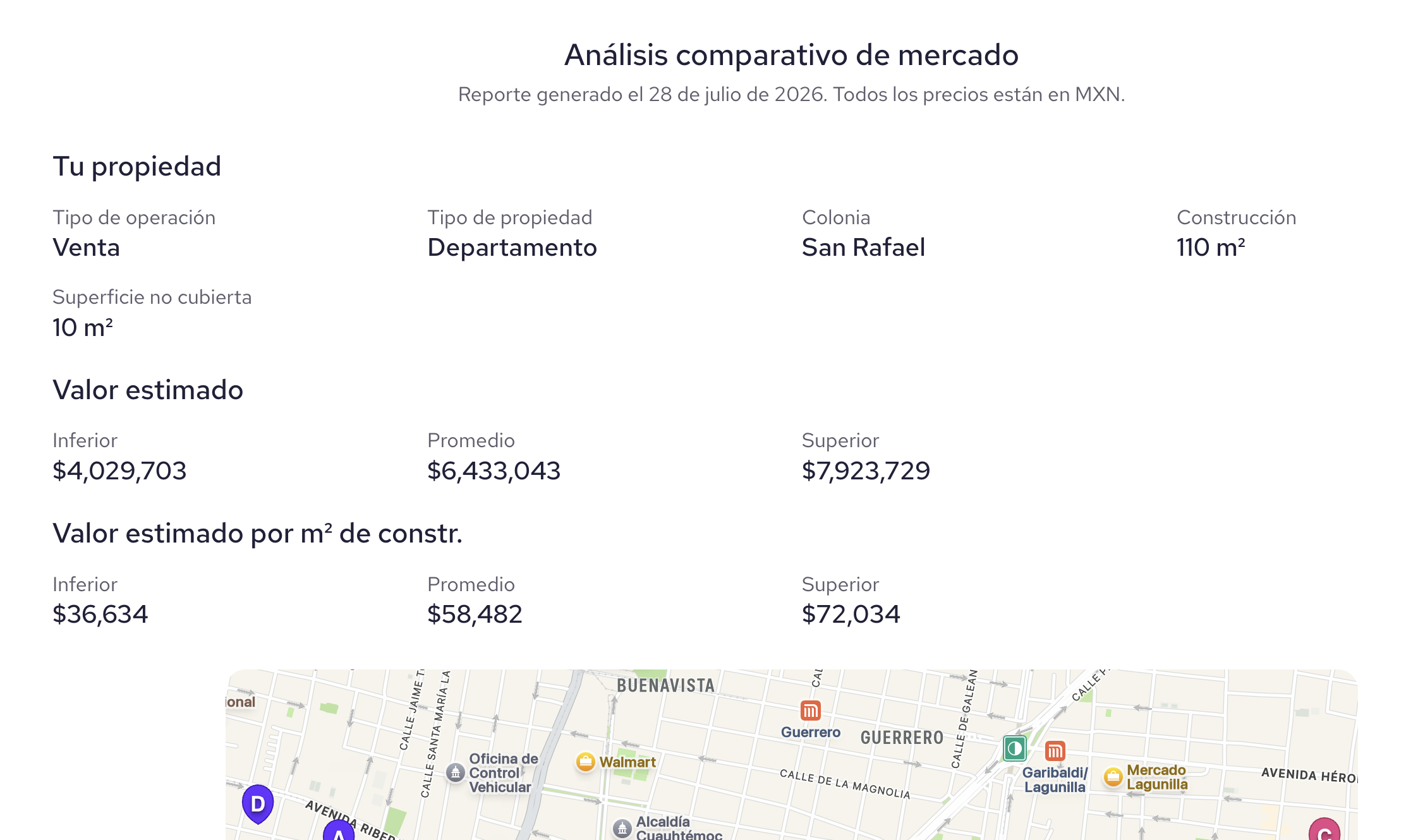
Task: Click the Walmart shopping icon on map
Action: point(586,762)
